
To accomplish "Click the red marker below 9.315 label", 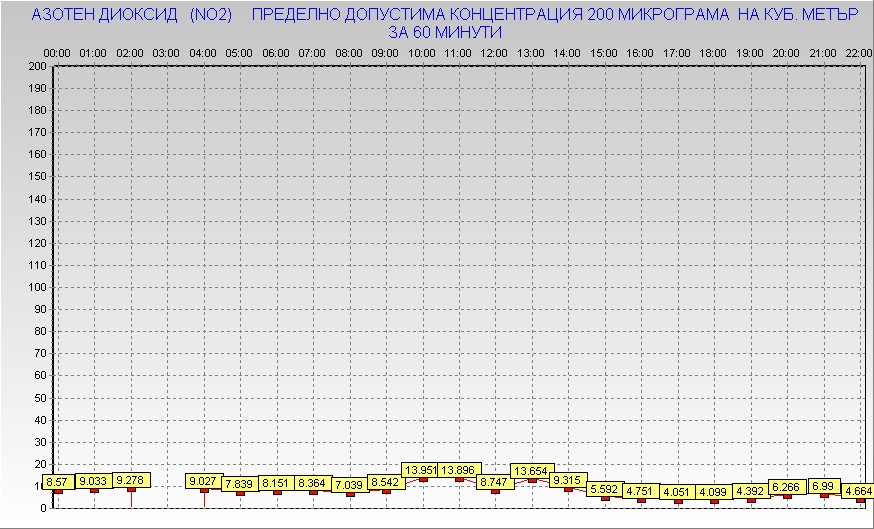I will [x=568, y=489].
